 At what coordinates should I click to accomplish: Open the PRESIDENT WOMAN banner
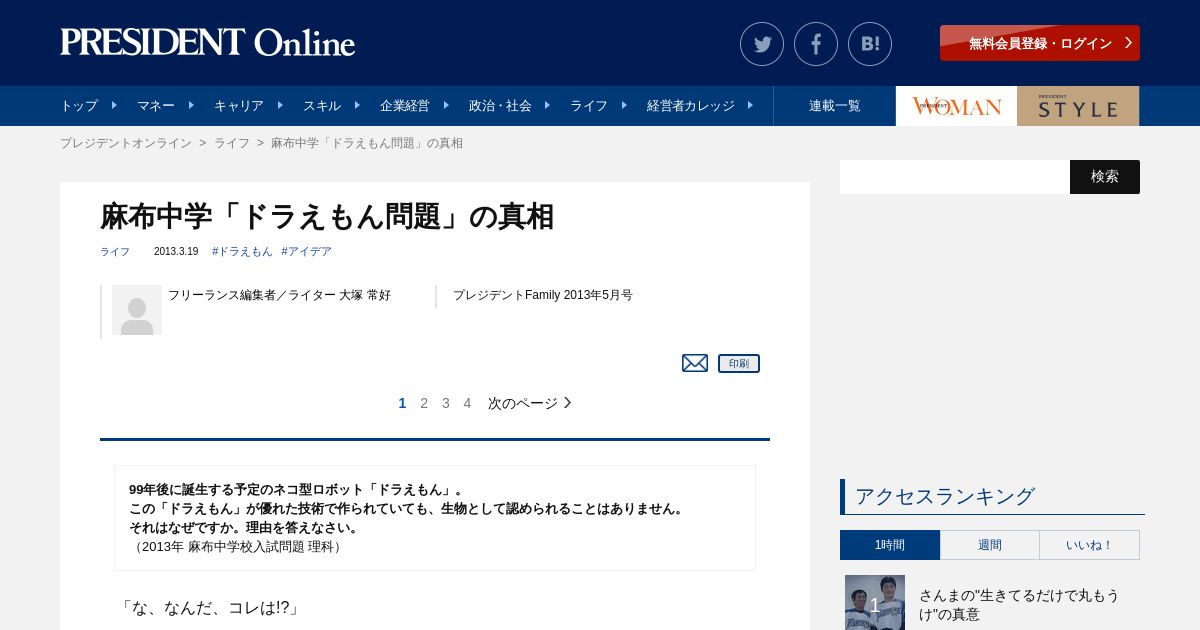[956, 106]
